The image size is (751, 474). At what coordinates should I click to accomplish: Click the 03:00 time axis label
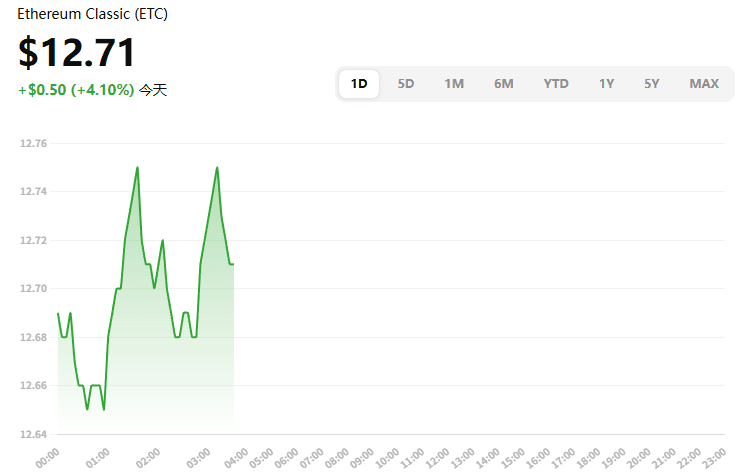pos(198,458)
